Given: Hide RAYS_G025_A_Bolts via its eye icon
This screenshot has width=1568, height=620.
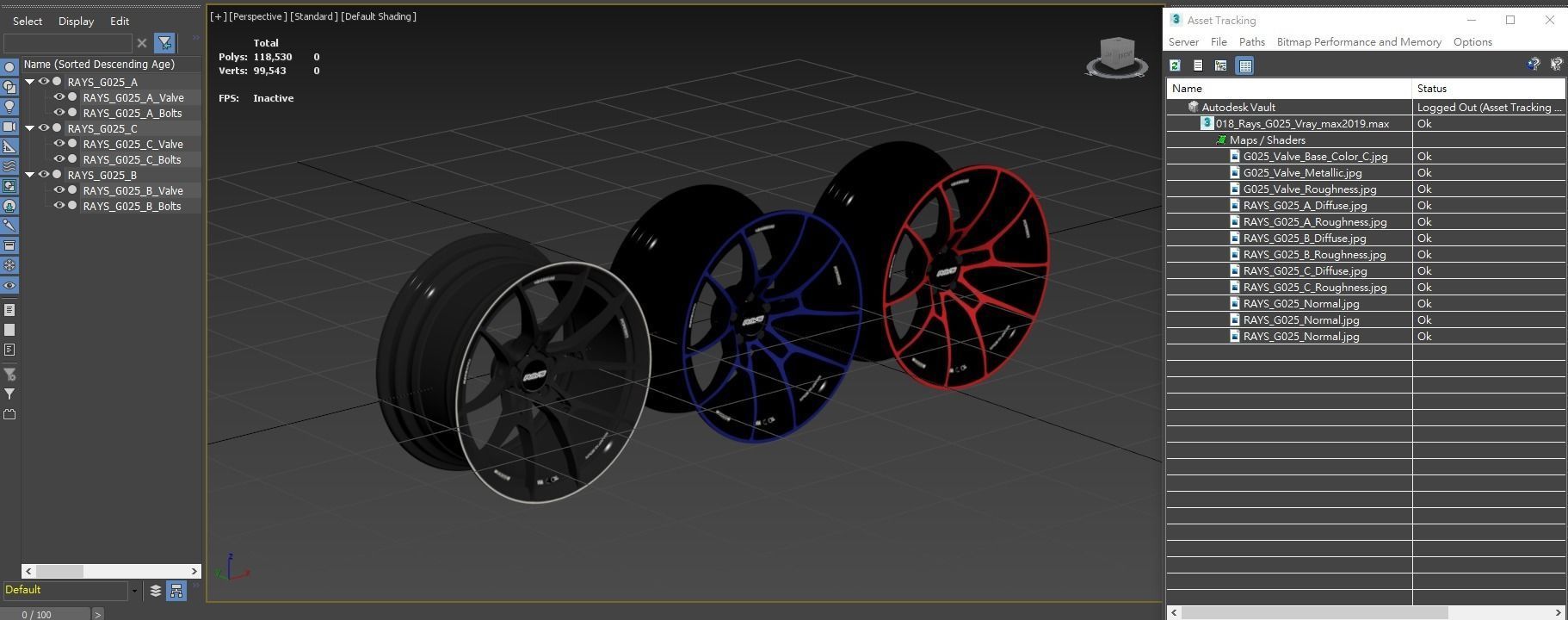Looking at the screenshot, I should (x=59, y=113).
